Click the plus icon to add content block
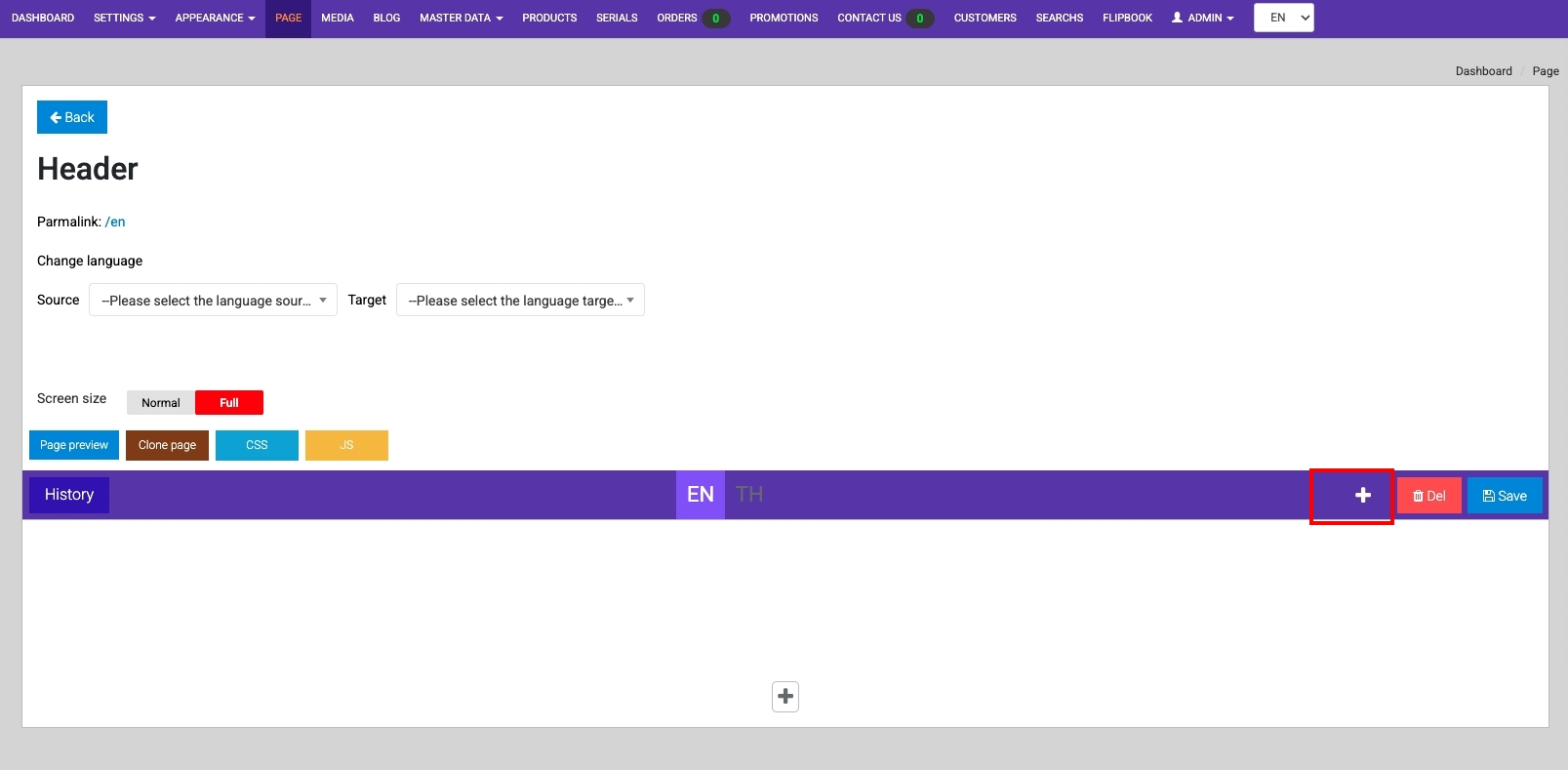Viewport: 1568px width, 770px height. tap(785, 697)
